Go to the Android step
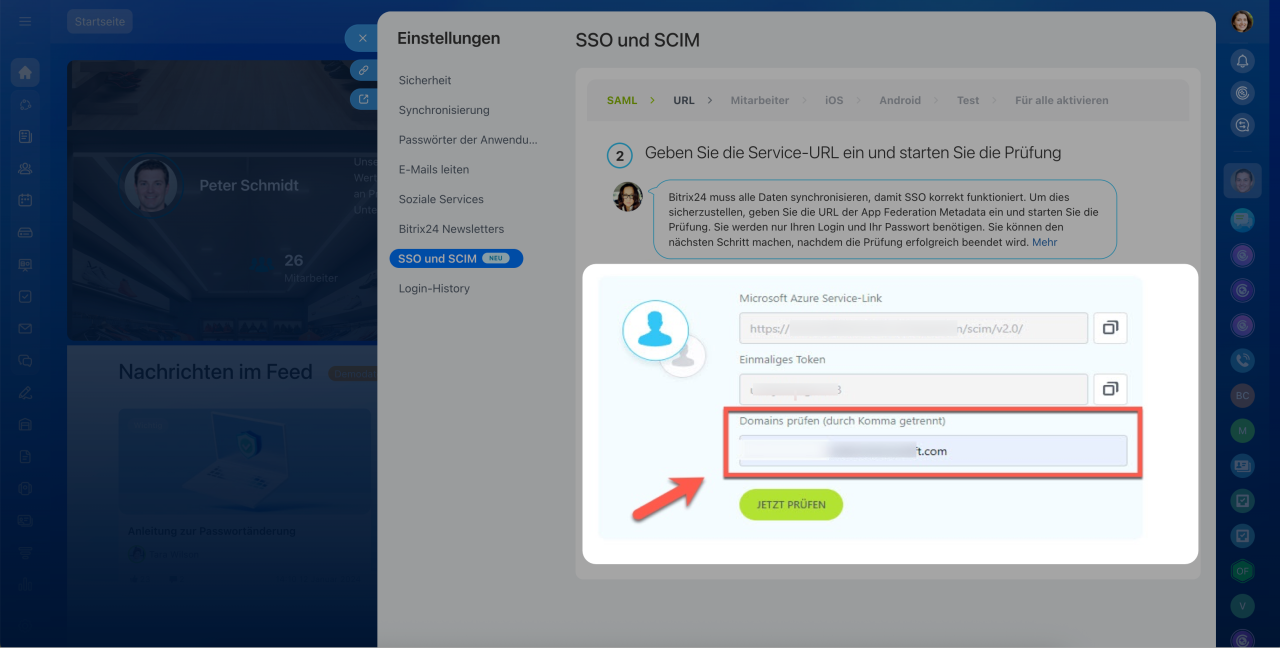Viewport: 1280px width, 648px height. (900, 100)
